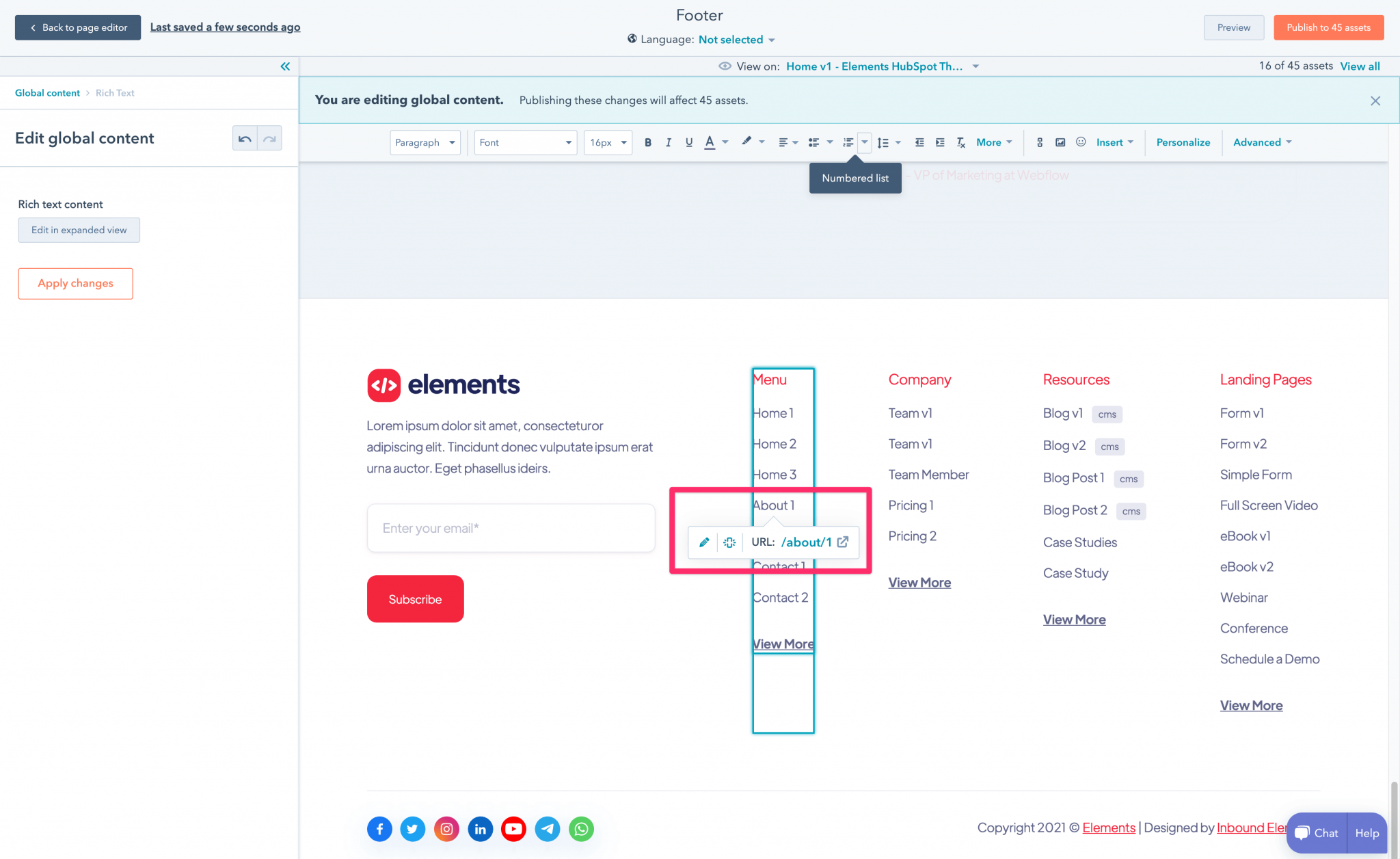
Task: Open the emoji picker
Action: (1081, 142)
